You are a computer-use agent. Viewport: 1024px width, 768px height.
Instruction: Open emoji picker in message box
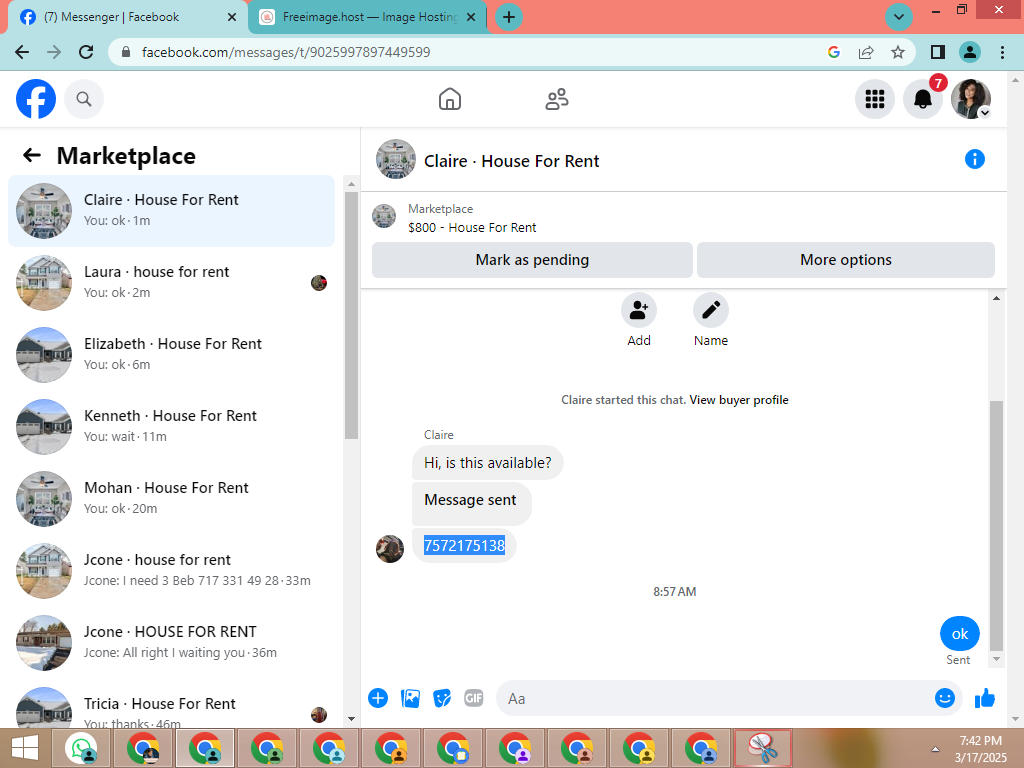coord(944,698)
